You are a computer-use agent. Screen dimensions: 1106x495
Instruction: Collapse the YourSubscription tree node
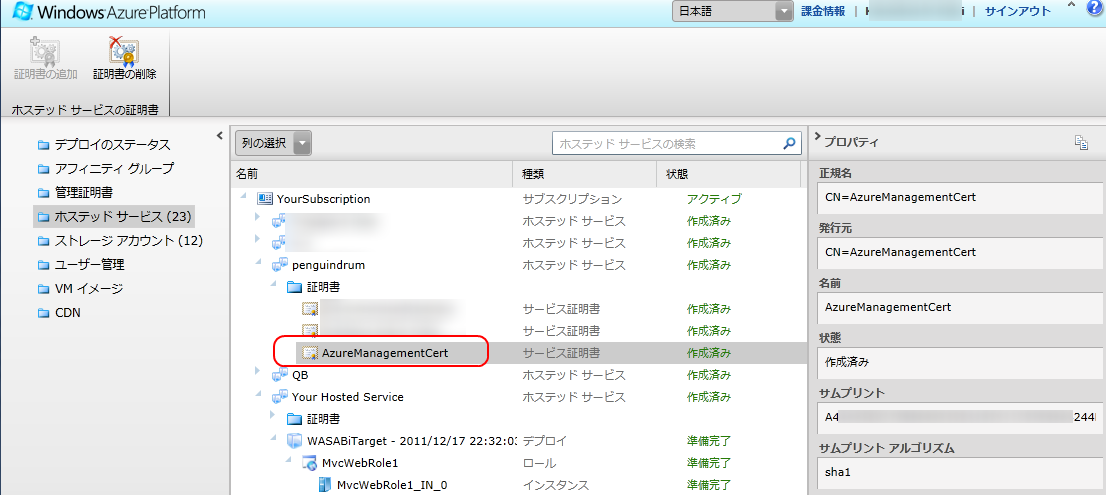tap(243, 198)
